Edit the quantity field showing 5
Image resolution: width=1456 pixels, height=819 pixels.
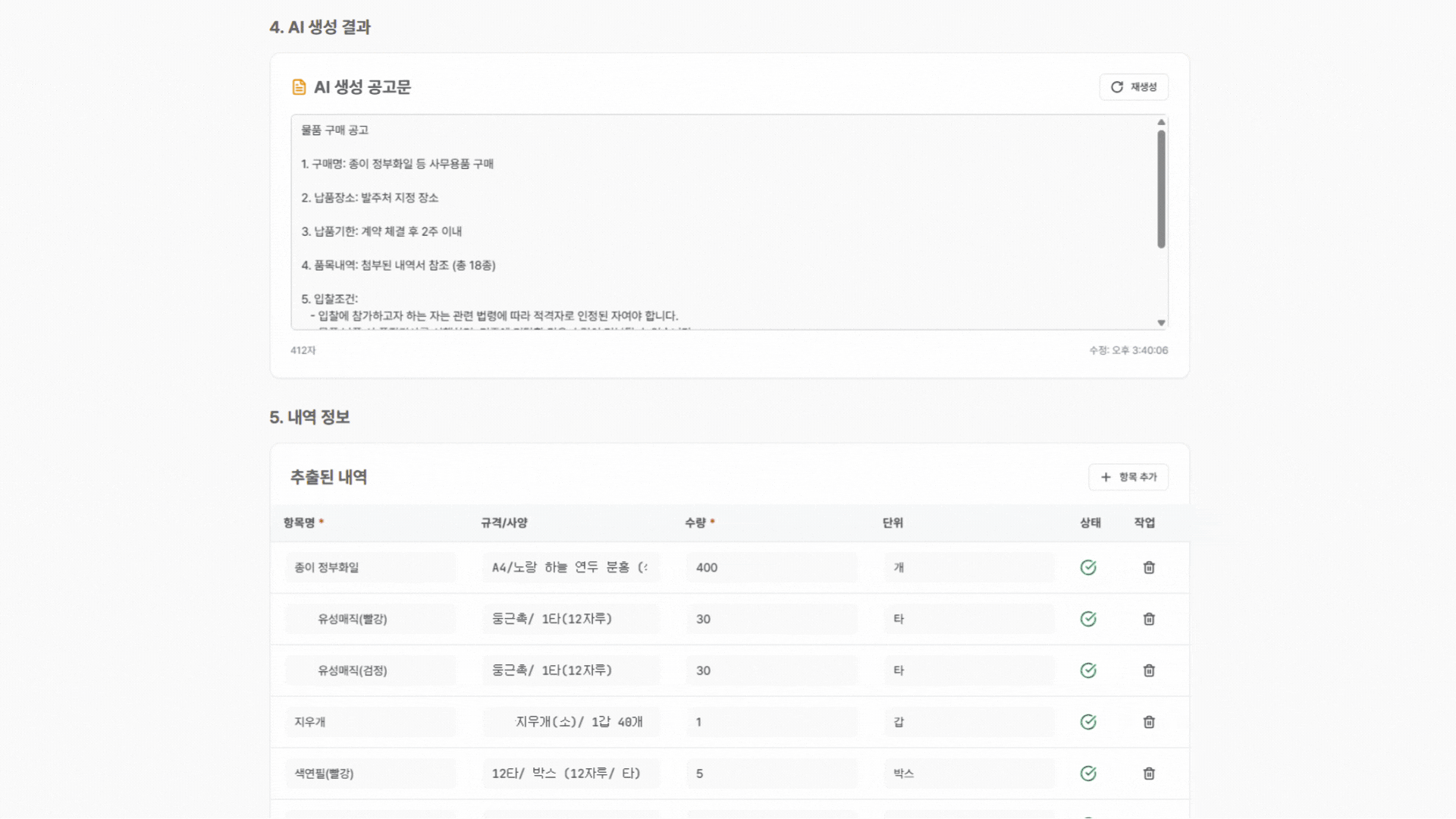[x=772, y=773]
